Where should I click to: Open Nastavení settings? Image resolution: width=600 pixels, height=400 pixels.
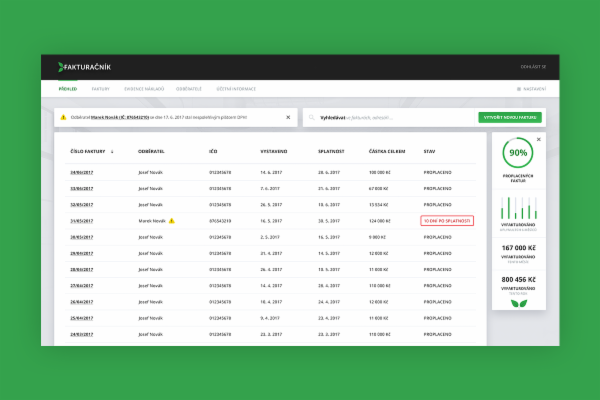[x=530, y=89]
